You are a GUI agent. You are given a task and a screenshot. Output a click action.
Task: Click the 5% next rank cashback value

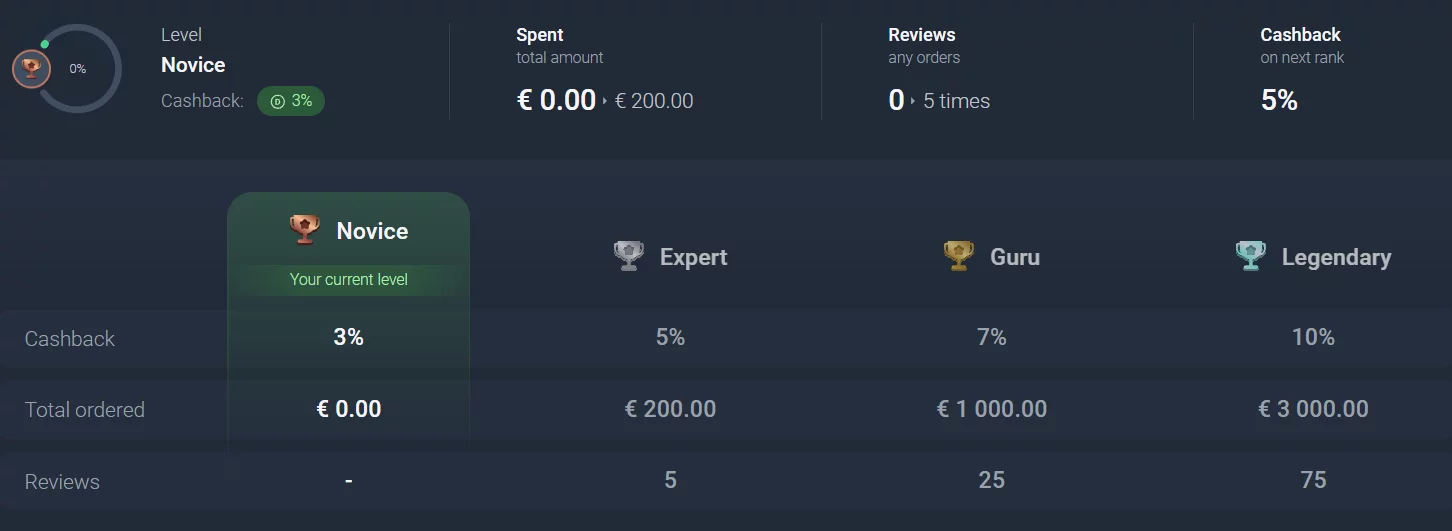(1279, 101)
